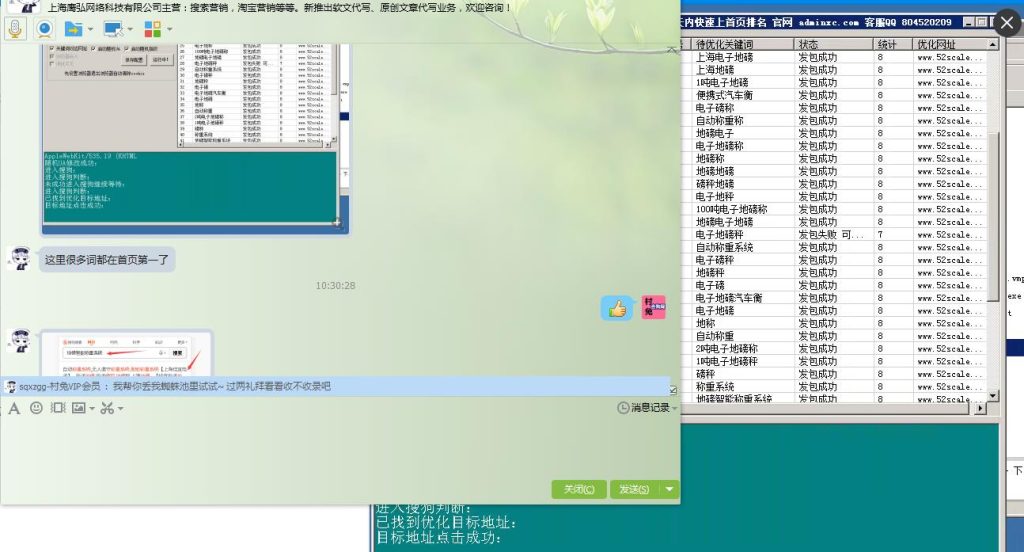This screenshot has width=1024, height=552.
Task: Open 消息记录 message history
Action: tap(643, 408)
